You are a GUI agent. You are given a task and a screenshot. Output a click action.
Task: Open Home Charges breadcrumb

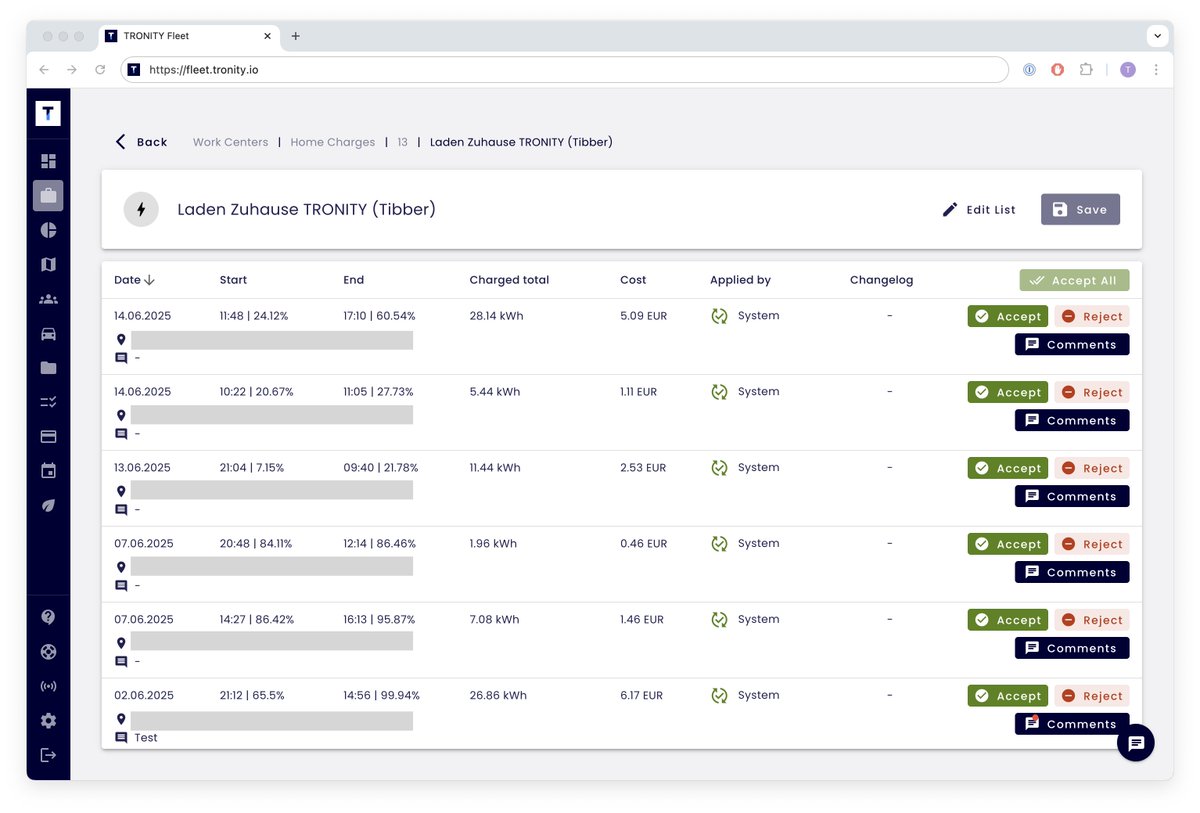tap(332, 142)
